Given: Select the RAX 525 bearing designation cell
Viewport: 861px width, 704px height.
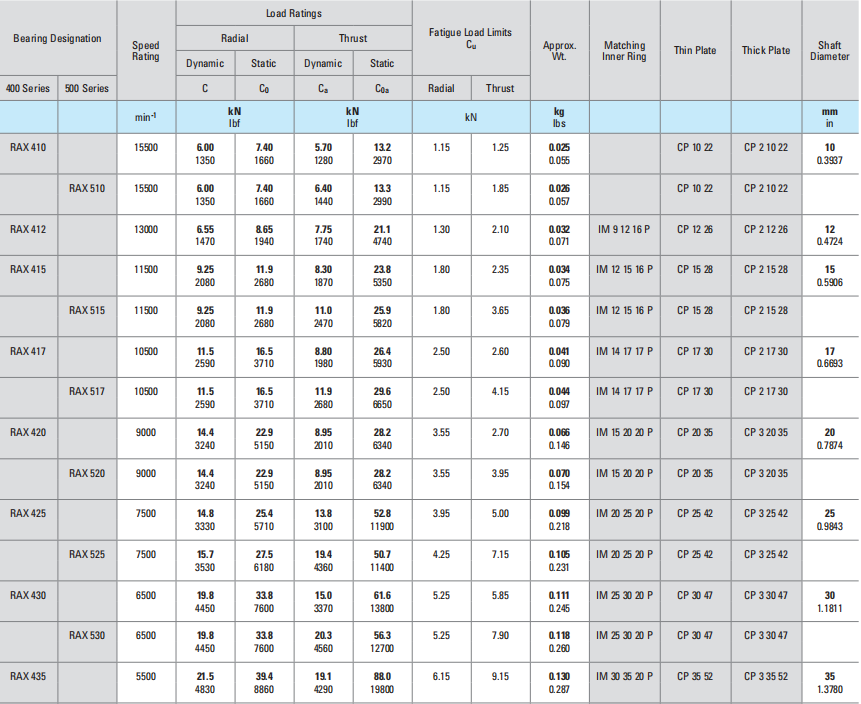Looking at the screenshot, I should point(88,554).
